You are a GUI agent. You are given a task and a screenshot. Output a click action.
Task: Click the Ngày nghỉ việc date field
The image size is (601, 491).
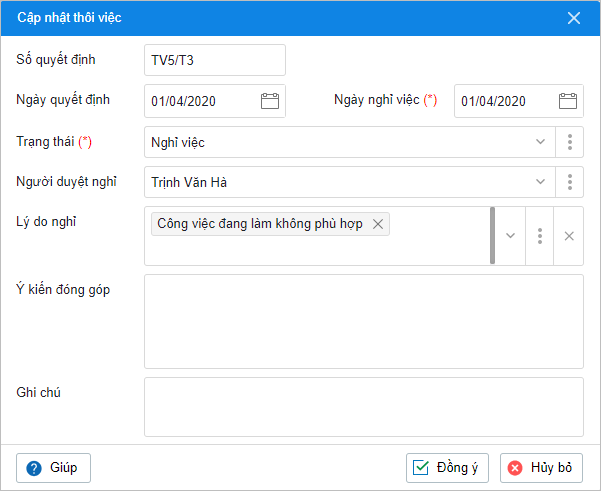coord(505,101)
